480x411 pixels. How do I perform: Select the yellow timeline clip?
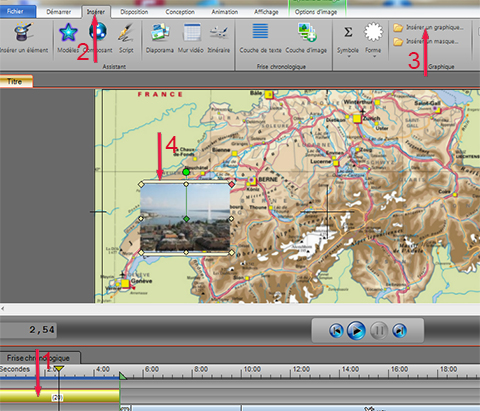coord(60,395)
